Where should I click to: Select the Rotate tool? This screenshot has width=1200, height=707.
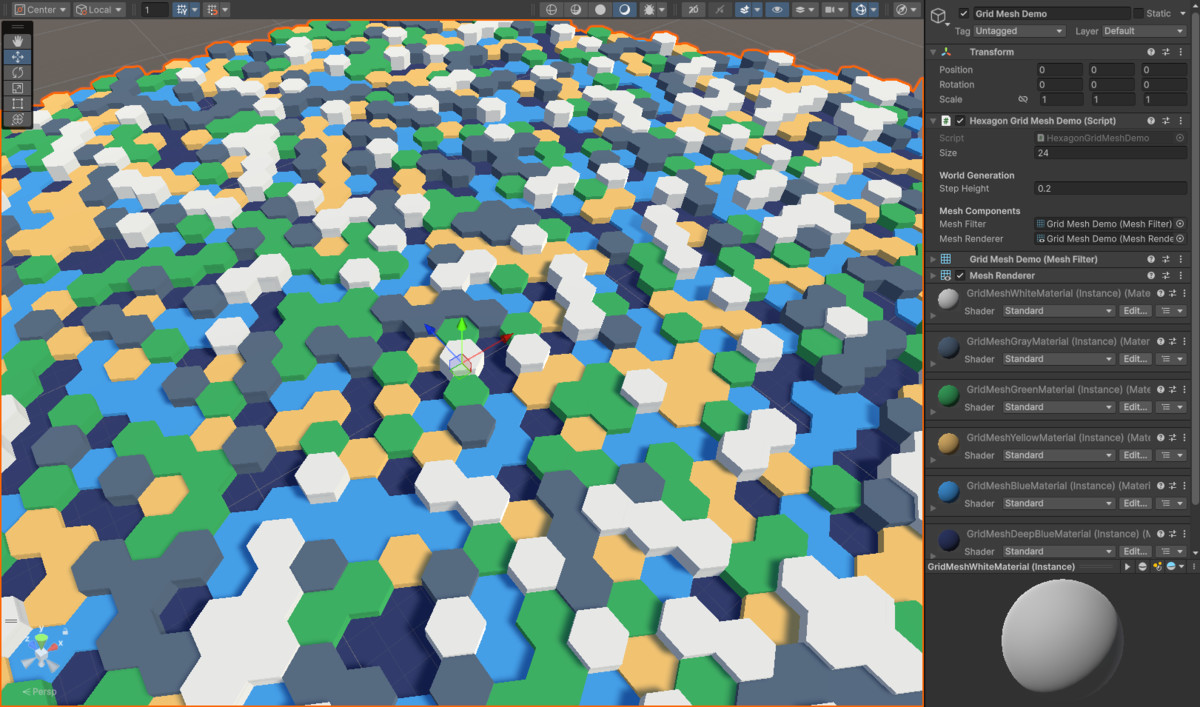click(x=17, y=72)
